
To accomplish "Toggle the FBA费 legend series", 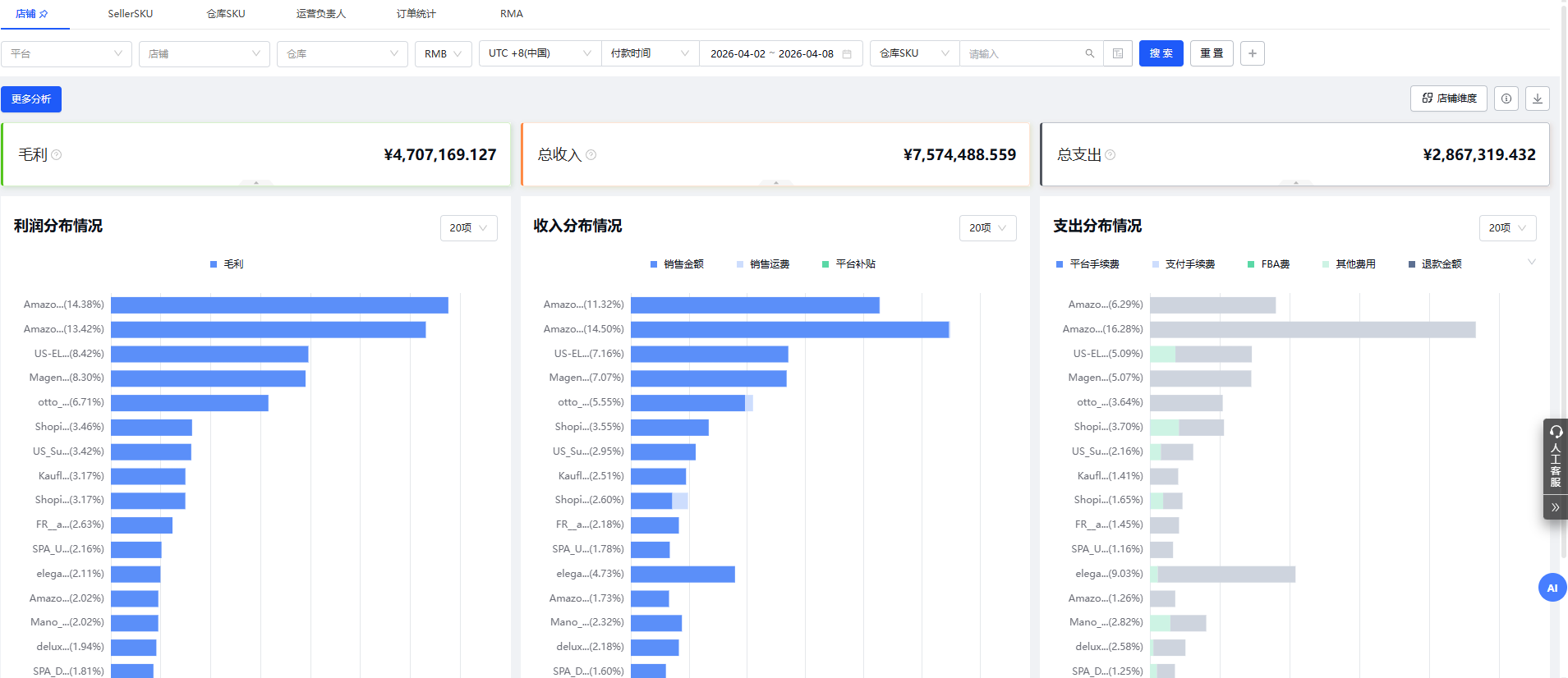I will tap(1268, 264).
